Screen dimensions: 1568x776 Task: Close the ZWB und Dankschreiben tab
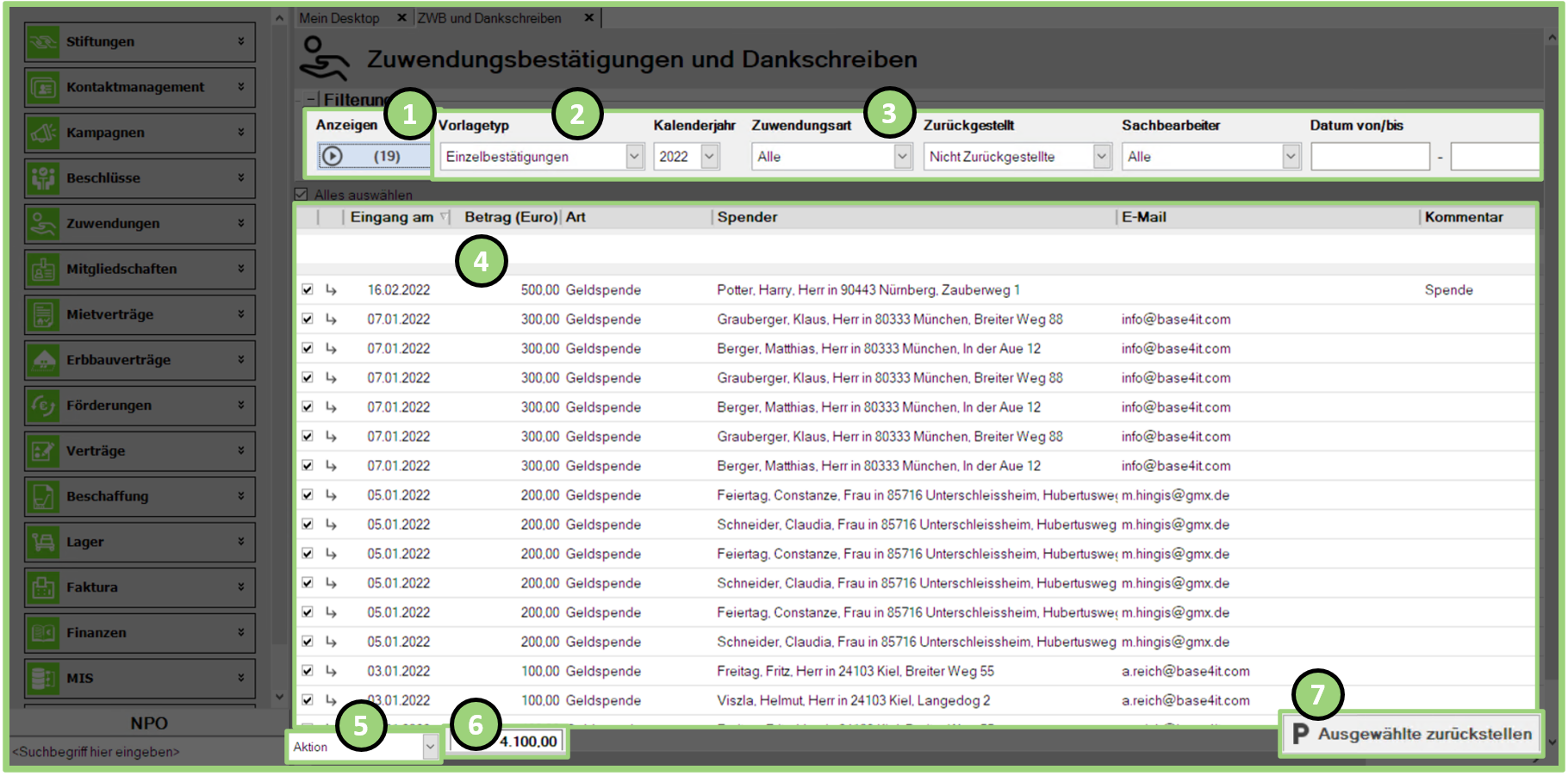(x=589, y=18)
